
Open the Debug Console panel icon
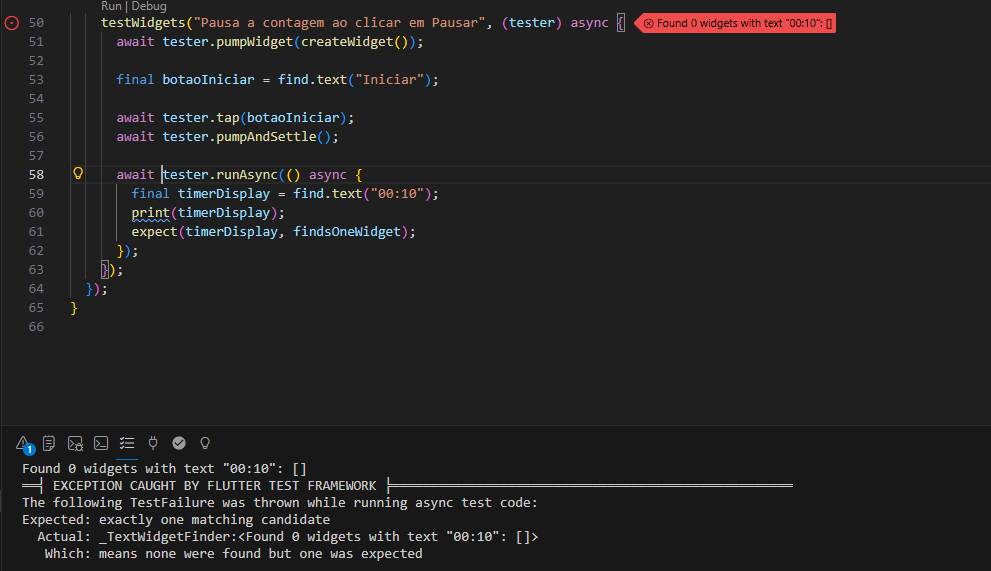[75, 443]
